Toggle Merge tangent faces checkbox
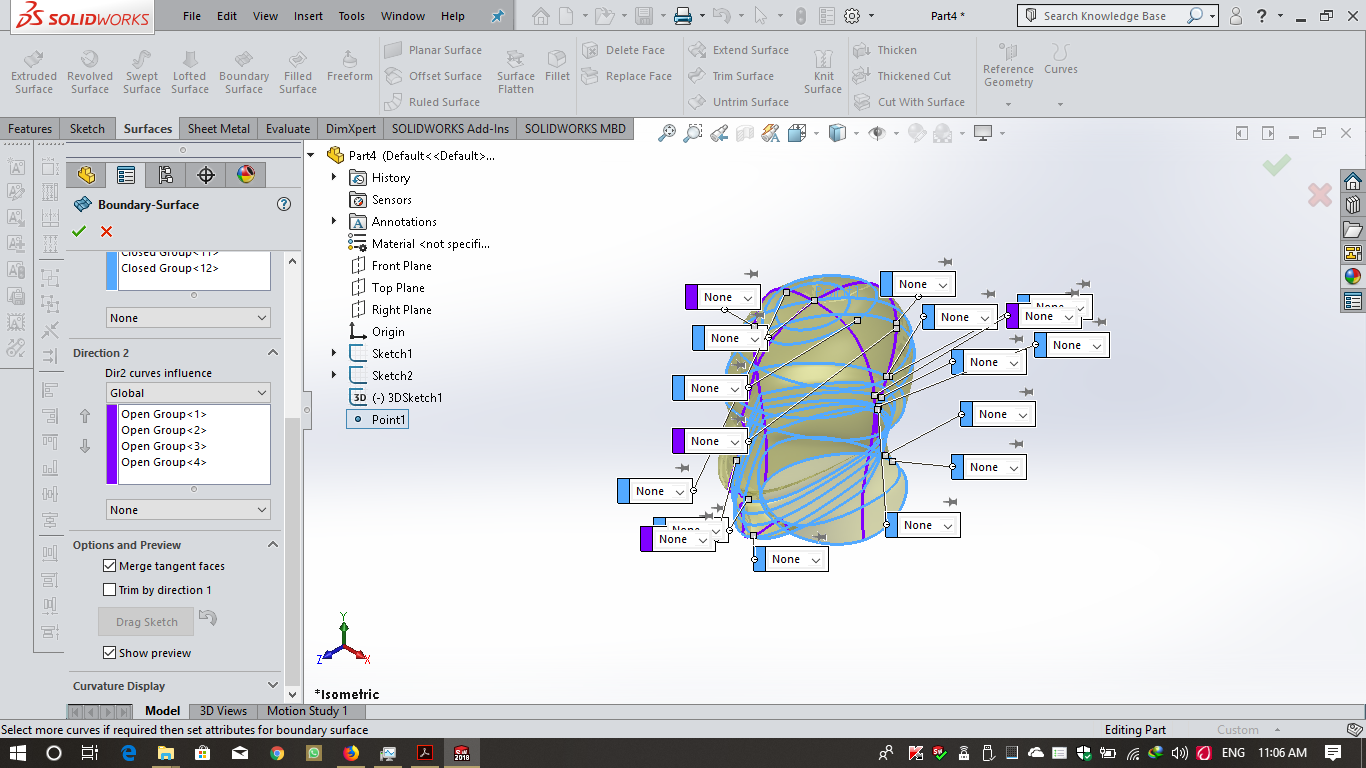Image resolution: width=1366 pixels, height=768 pixels. (110, 566)
